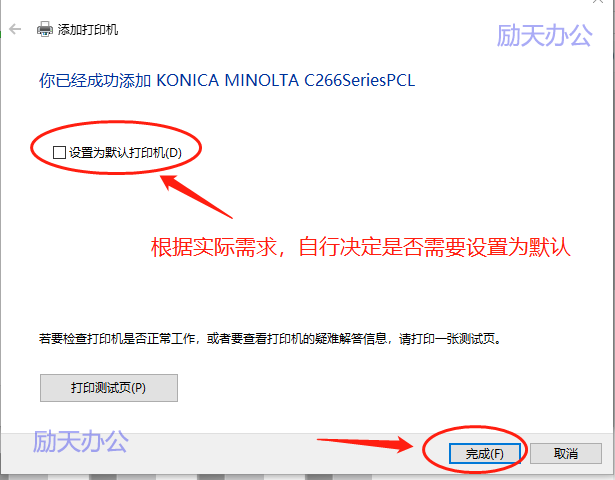Click the 添加打印机 window title text
Image resolution: width=615 pixels, height=480 pixels.
(x=88, y=29)
